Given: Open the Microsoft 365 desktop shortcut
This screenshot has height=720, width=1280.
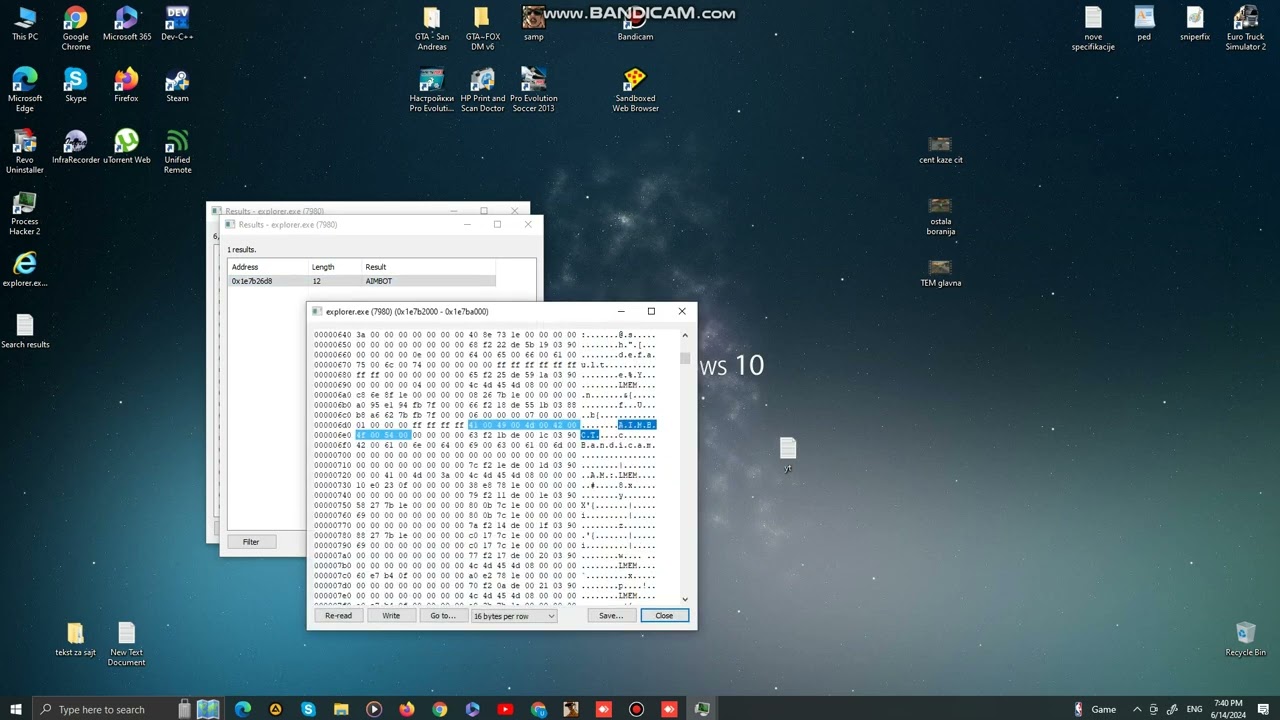Looking at the screenshot, I should [127, 24].
